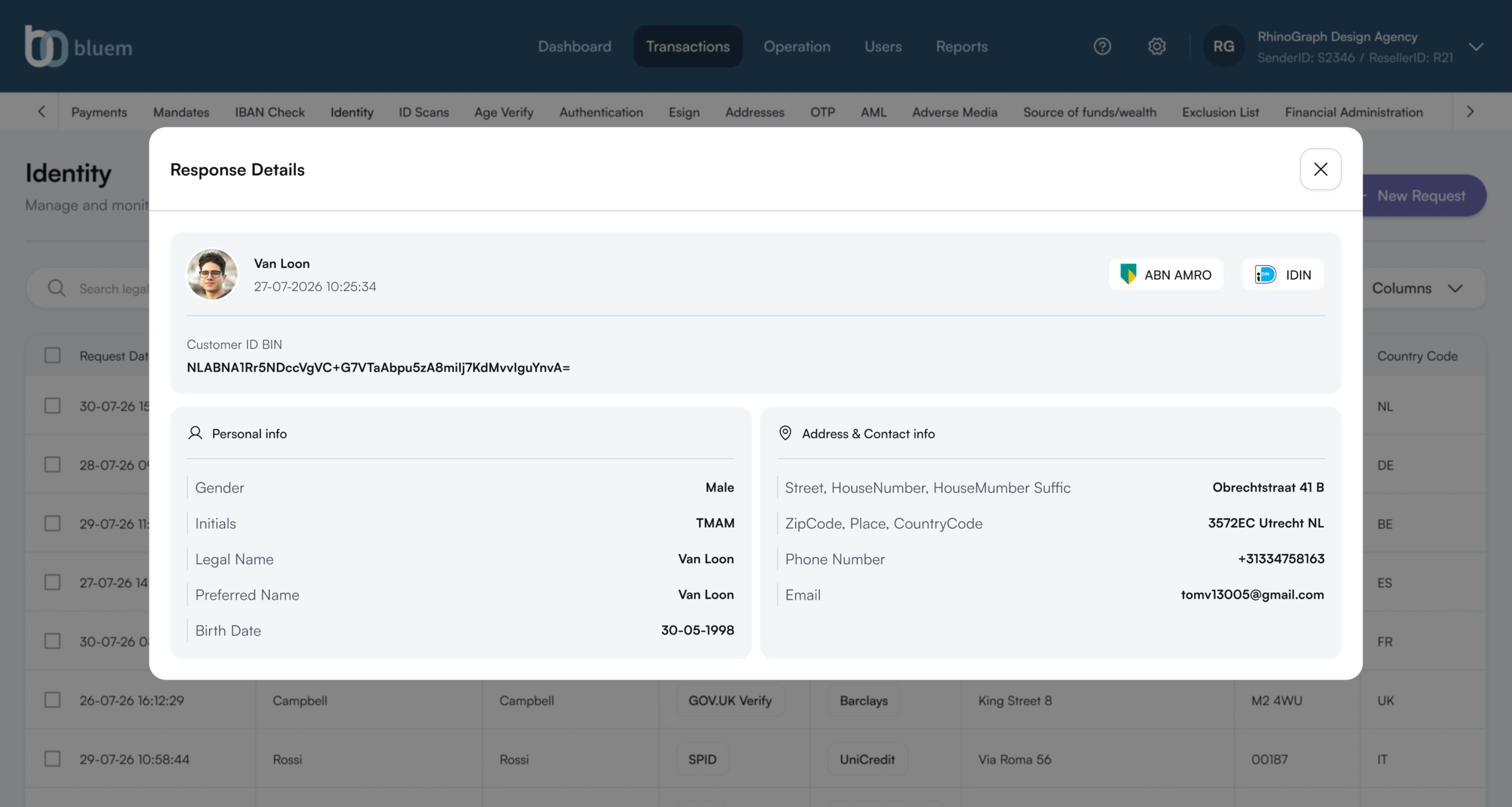Click the phone number +31334758163

pos(1281,558)
